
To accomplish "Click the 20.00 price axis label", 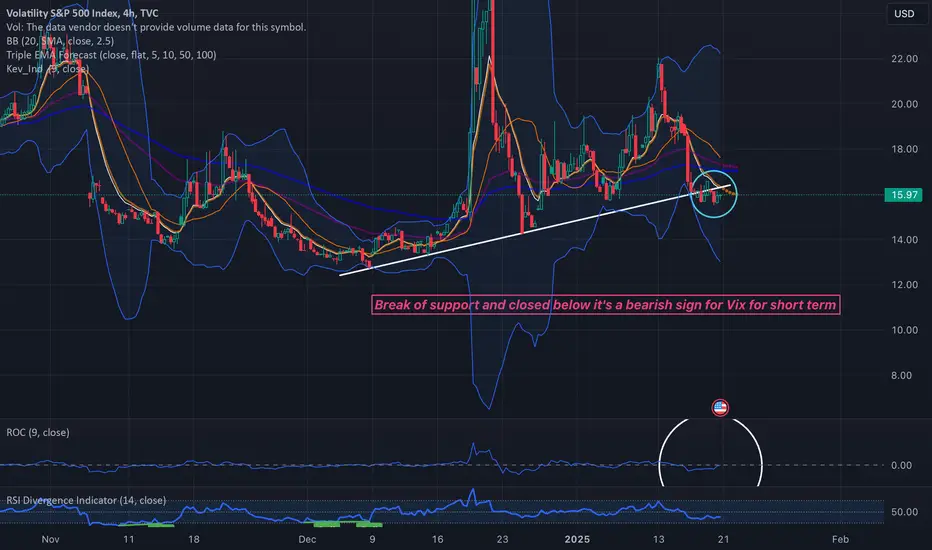I will tap(904, 104).
